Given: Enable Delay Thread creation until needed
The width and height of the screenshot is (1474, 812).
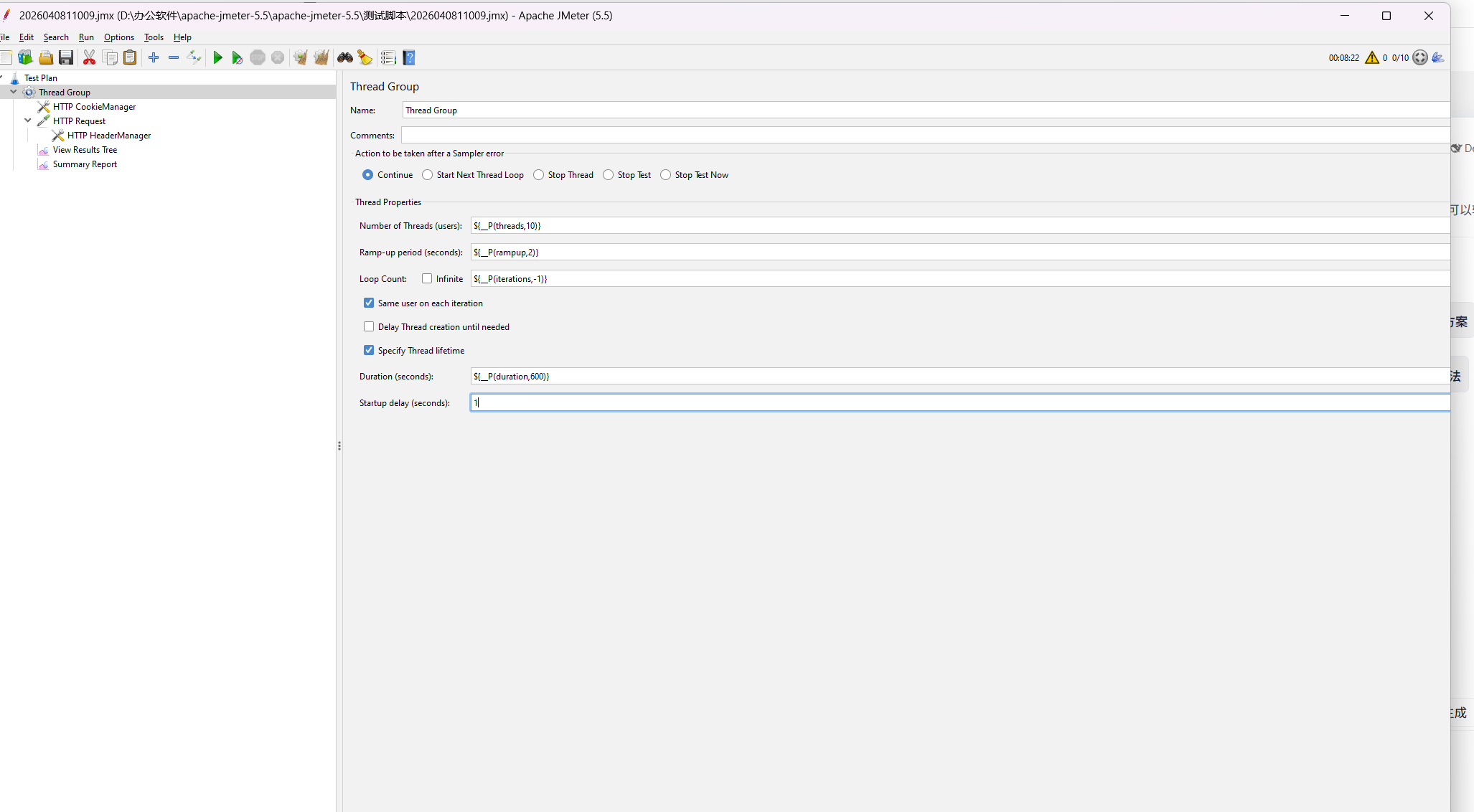Looking at the screenshot, I should (x=369, y=326).
